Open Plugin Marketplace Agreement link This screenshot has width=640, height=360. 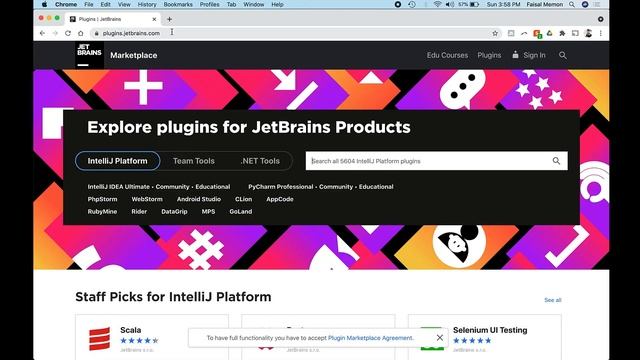(x=371, y=338)
